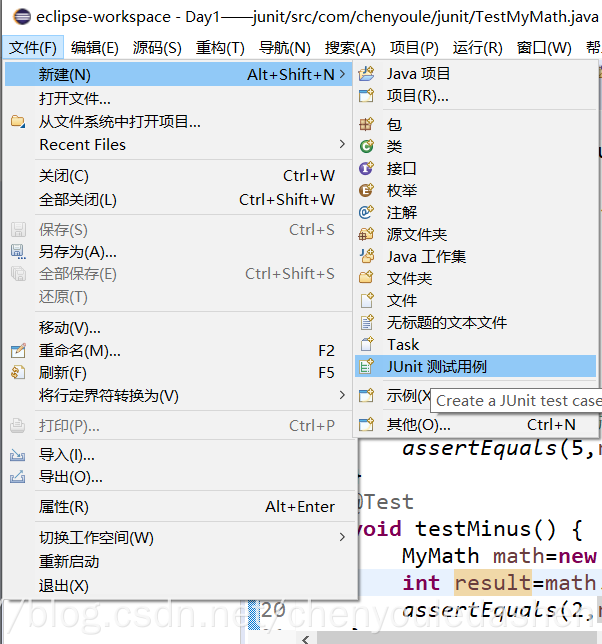This screenshot has width=602, height=644.
Task: Select 无标题的文本文件 entry
Action: pyautogui.click(x=476, y=322)
